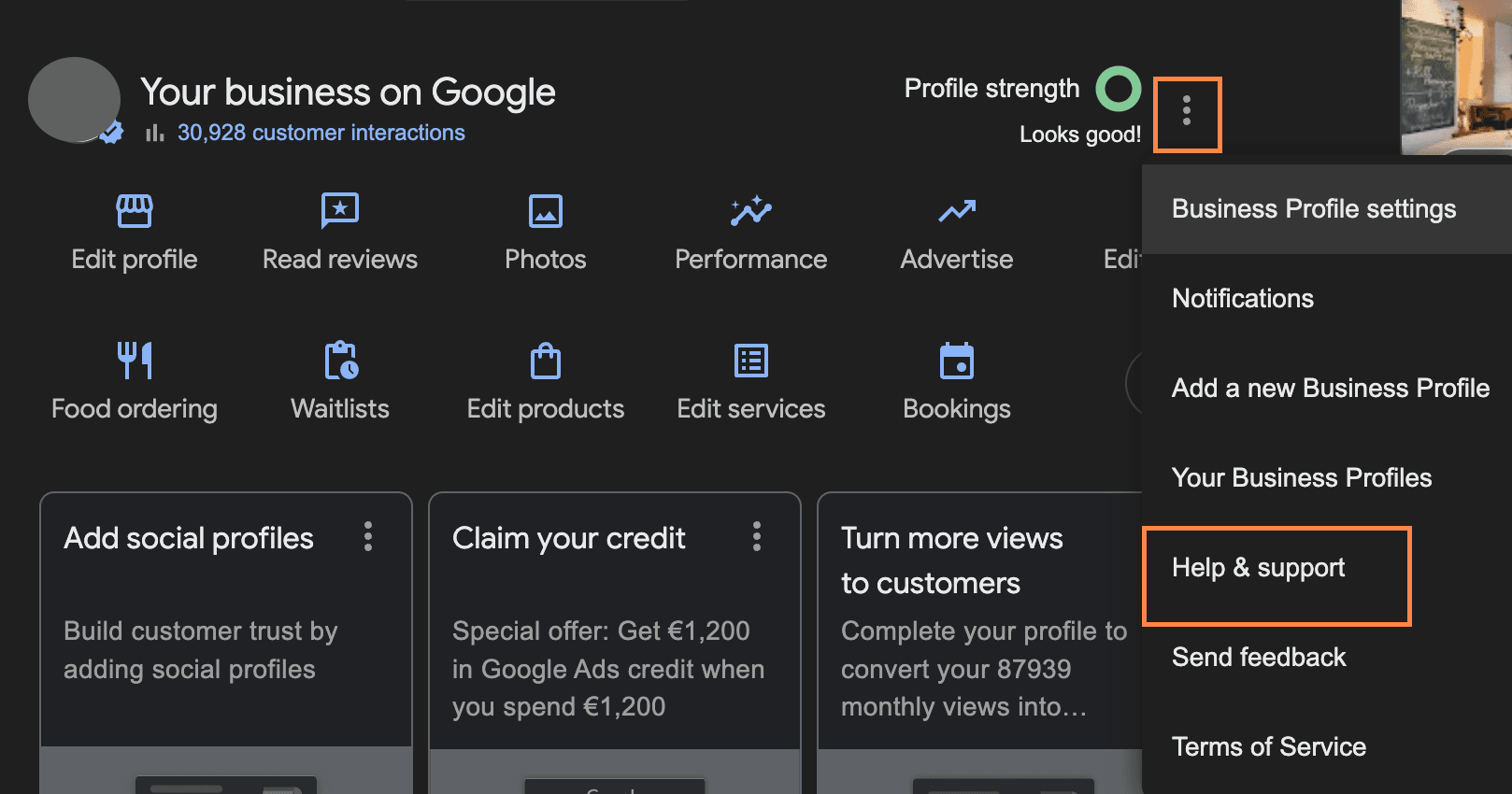The width and height of the screenshot is (1512, 794).
Task: Open the Edit profile storefront icon
Action: pos(135,211)
